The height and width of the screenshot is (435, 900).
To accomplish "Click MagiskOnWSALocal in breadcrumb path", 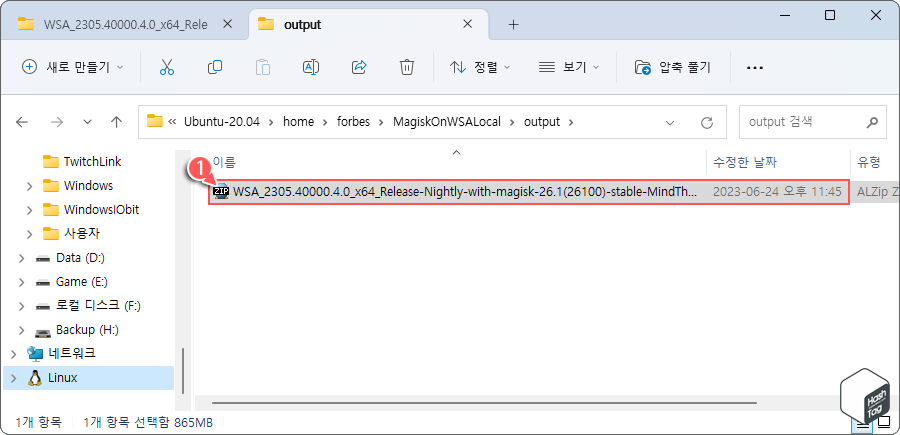I will [448, 122].
